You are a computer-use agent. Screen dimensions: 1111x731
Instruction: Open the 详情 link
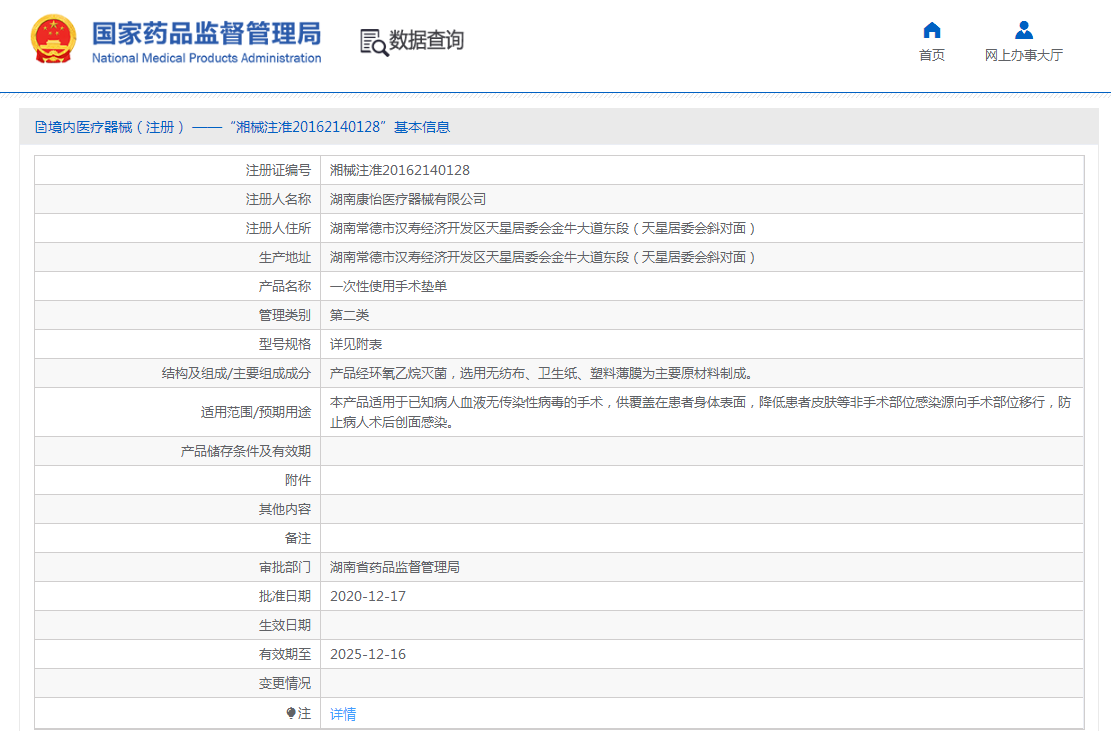click(343, 713)
